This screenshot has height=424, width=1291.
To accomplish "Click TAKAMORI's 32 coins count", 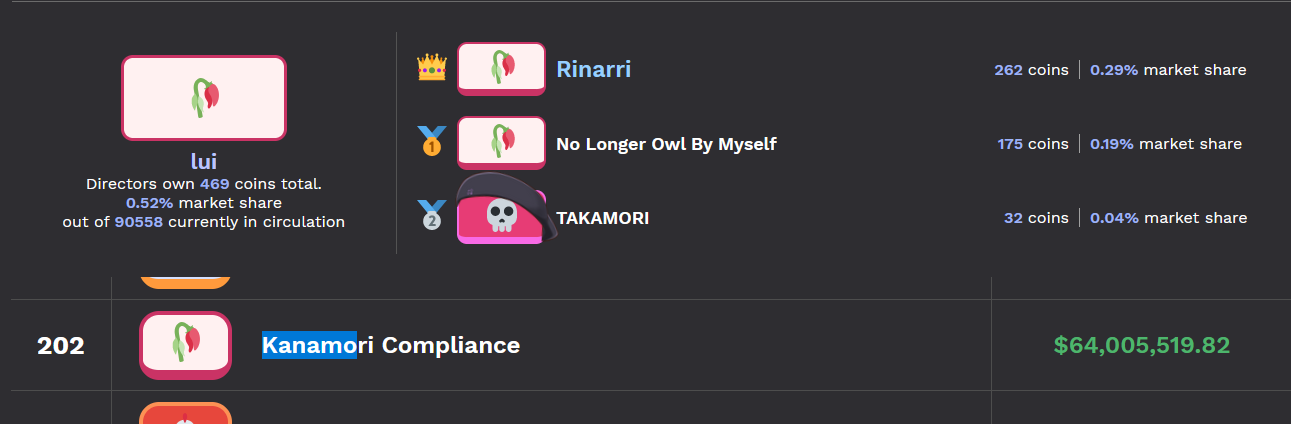I will tap(1013, 218).
